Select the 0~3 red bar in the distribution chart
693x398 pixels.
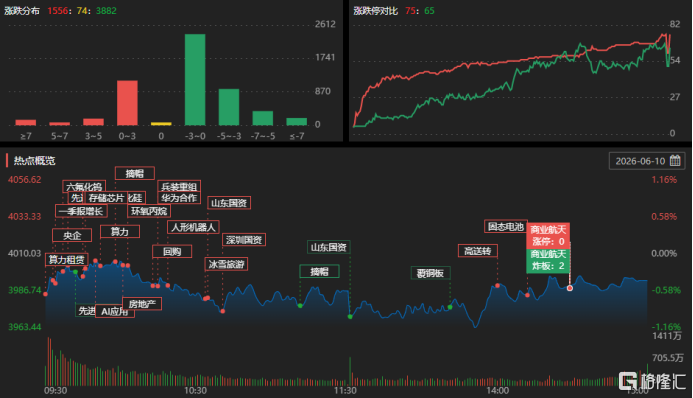point(127,103)
